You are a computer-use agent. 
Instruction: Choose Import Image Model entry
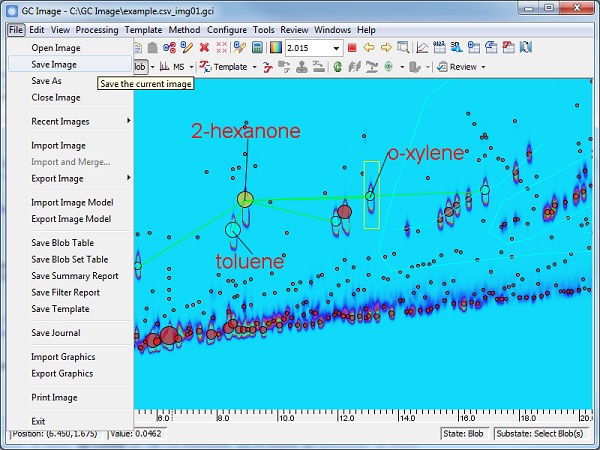(72, 202)
